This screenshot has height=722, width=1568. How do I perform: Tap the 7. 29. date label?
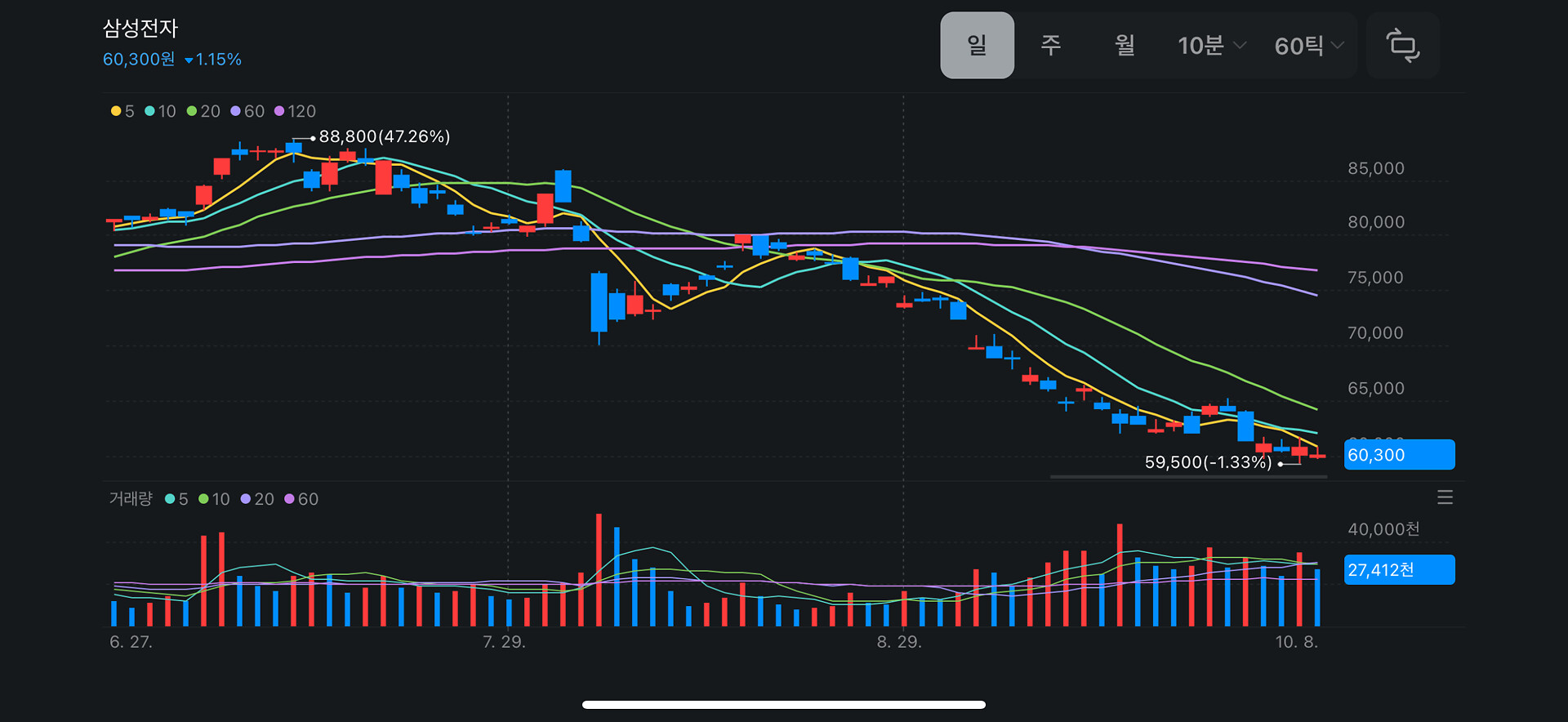point(504,642)
